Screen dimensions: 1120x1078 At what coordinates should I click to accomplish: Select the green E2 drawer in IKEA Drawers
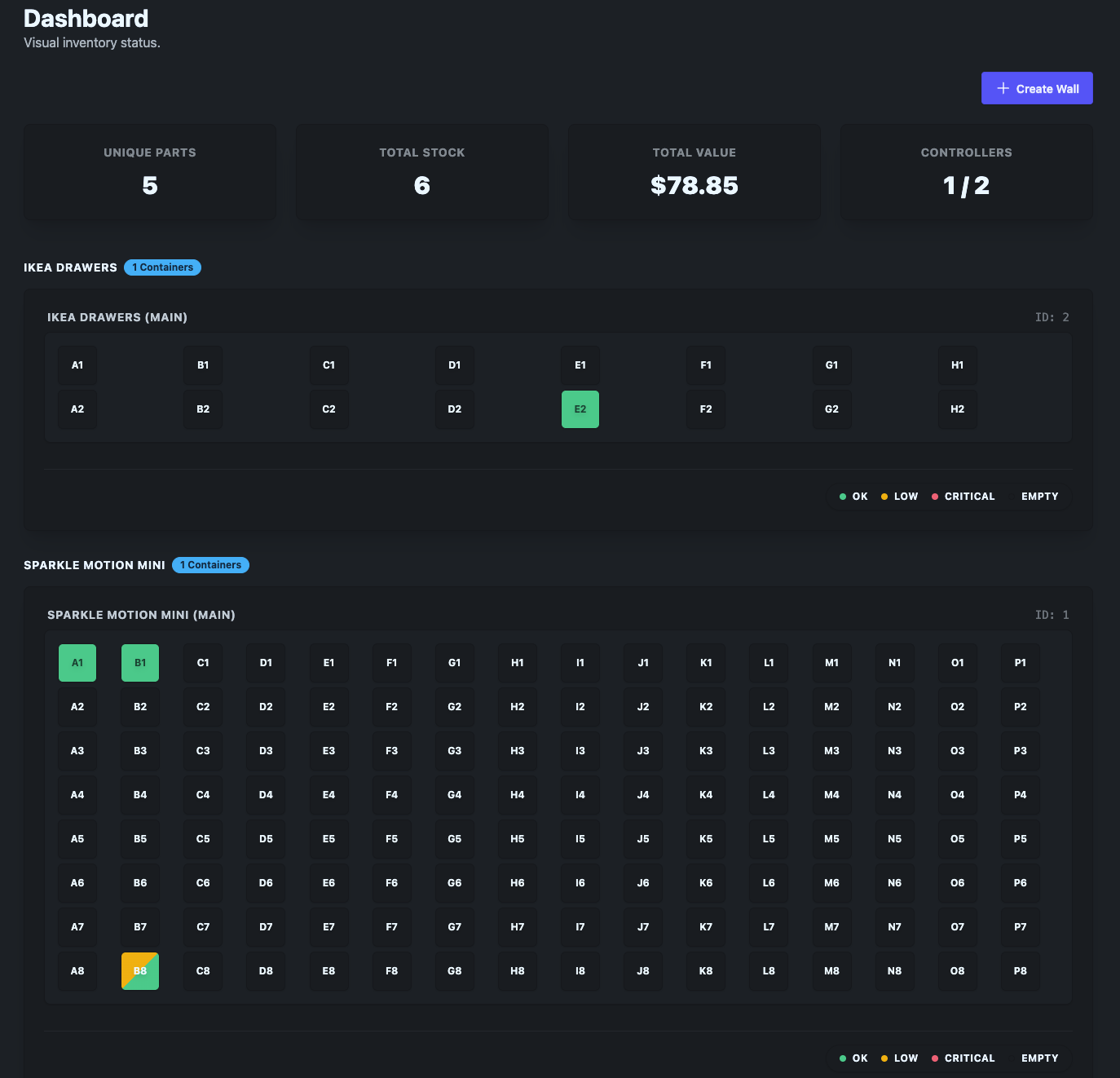pos(580,409)
